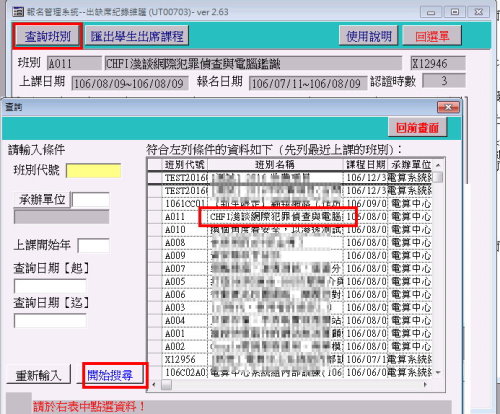The image size is (500, 414).
Task: Return to menu via 回選單
Action: pyautogui.click(x=432, y=36)
